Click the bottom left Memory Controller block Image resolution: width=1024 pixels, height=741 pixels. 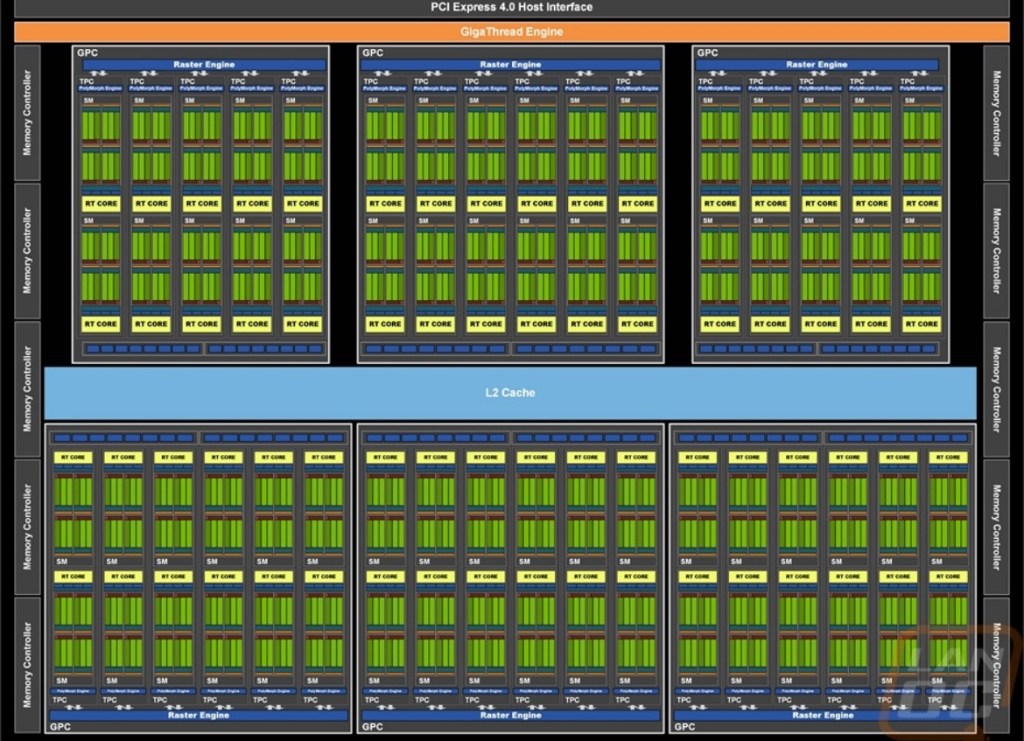click(x=27, y=664)
